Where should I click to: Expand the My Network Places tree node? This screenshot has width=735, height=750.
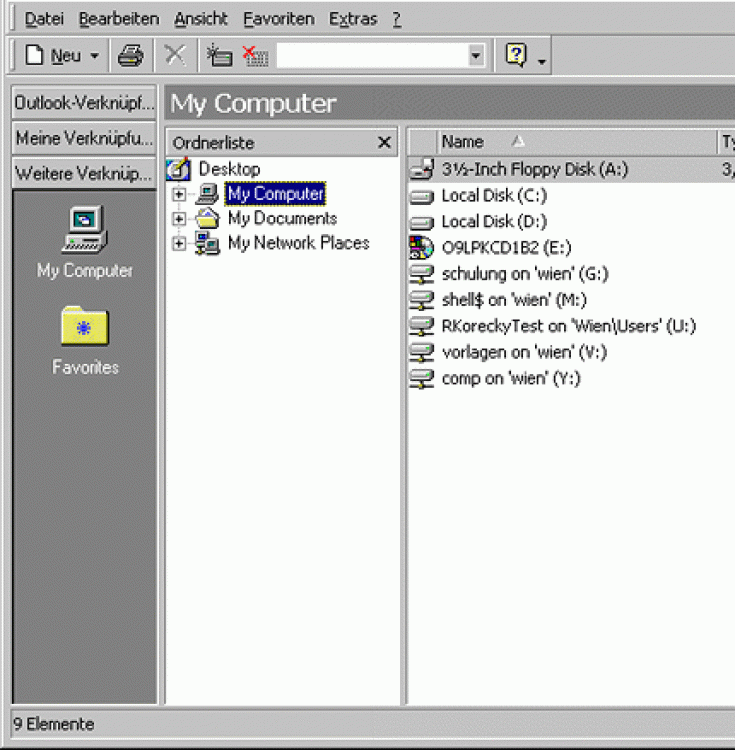pos(179,244)
